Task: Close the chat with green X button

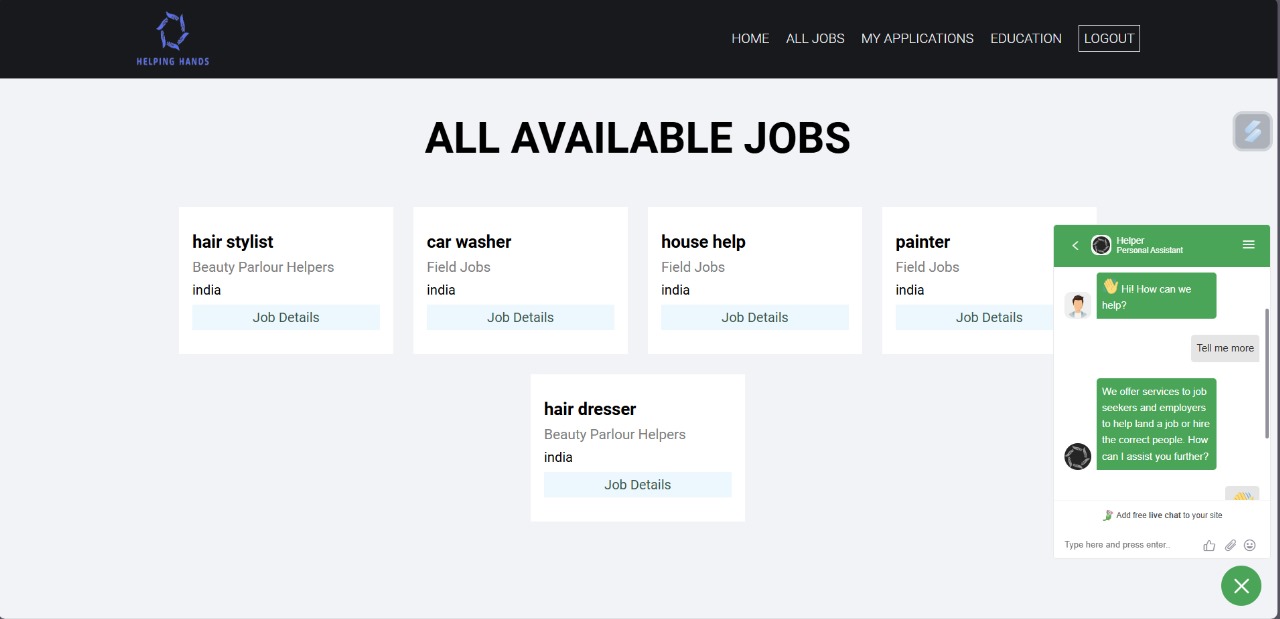Action: tap(1241, 586)
